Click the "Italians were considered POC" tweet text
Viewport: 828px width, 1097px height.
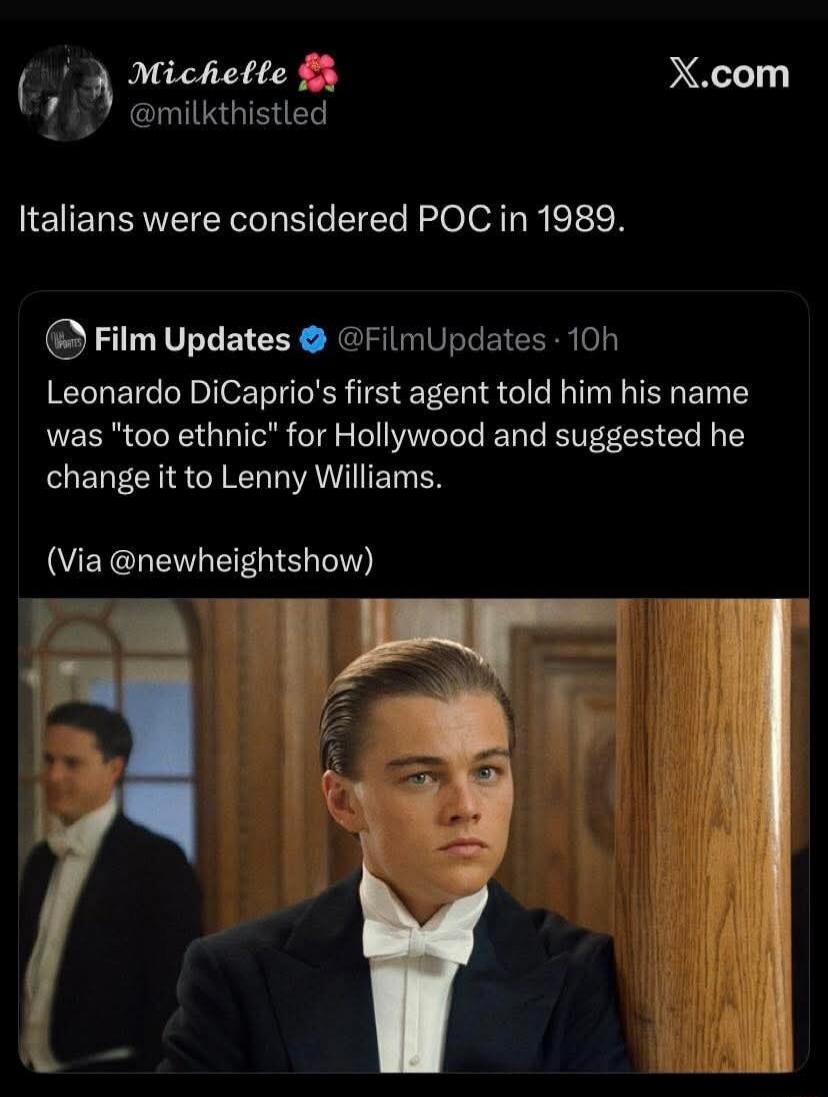click(322, 218)
